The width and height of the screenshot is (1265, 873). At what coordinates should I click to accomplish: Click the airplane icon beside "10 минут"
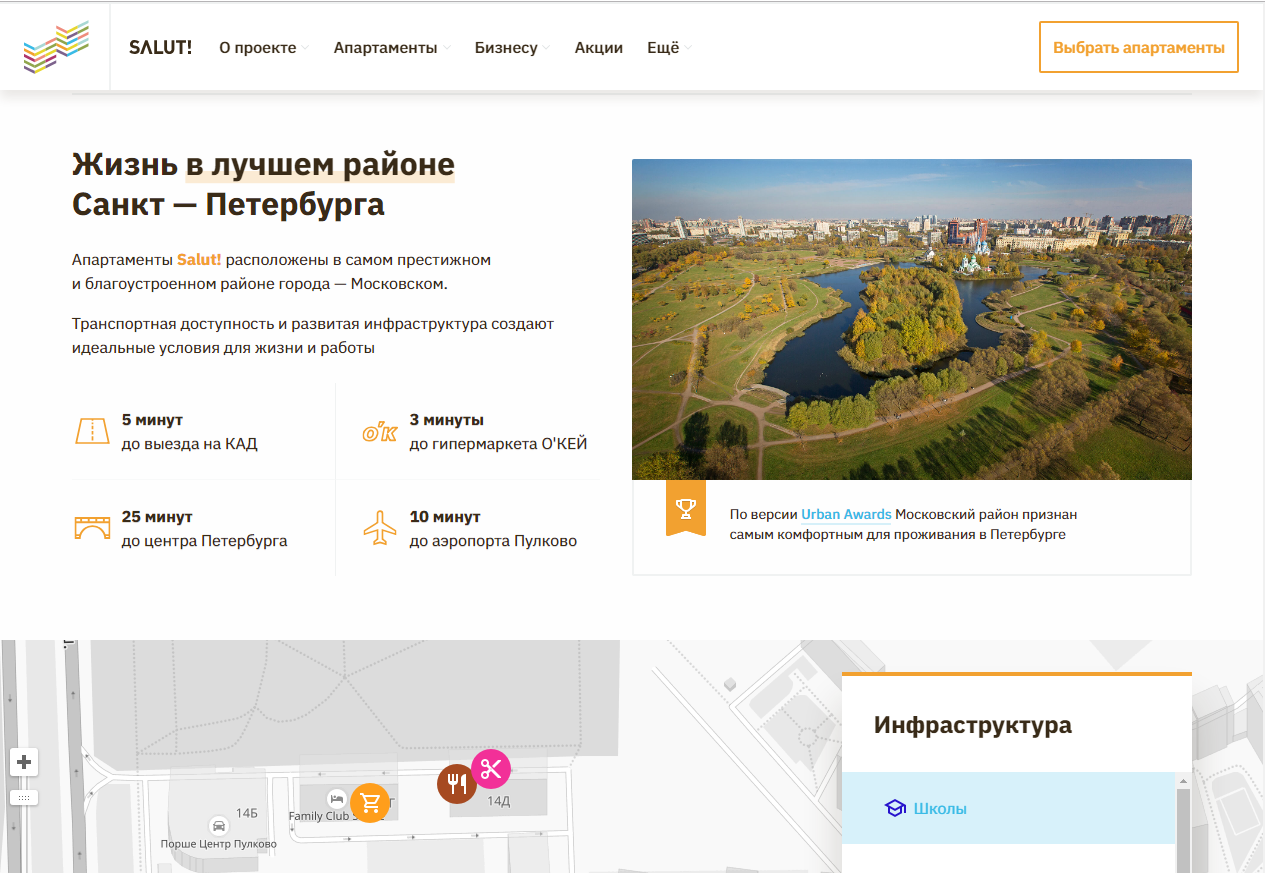click(x=380, y=528)
